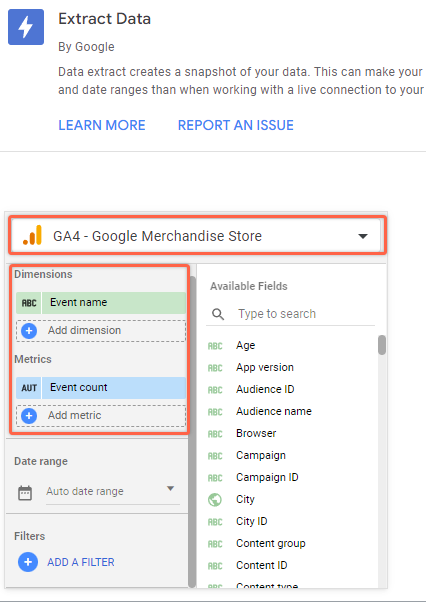426x613 pixels.
Task: Click the magnifier search icon in Available Fields
Action: pos(218,314)
